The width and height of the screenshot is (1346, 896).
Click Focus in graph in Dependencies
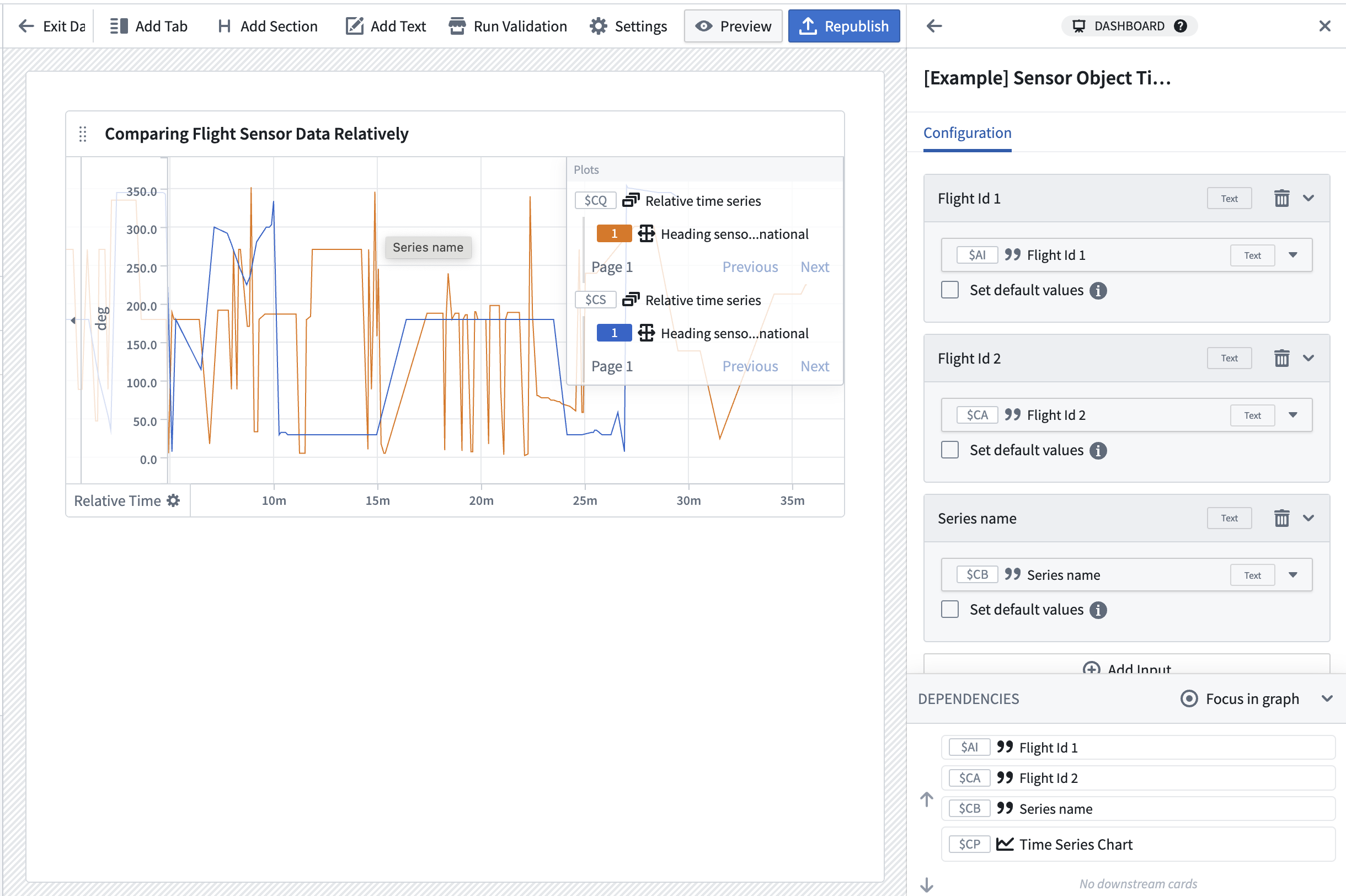pyautogui.click(x=1240, y=699)
